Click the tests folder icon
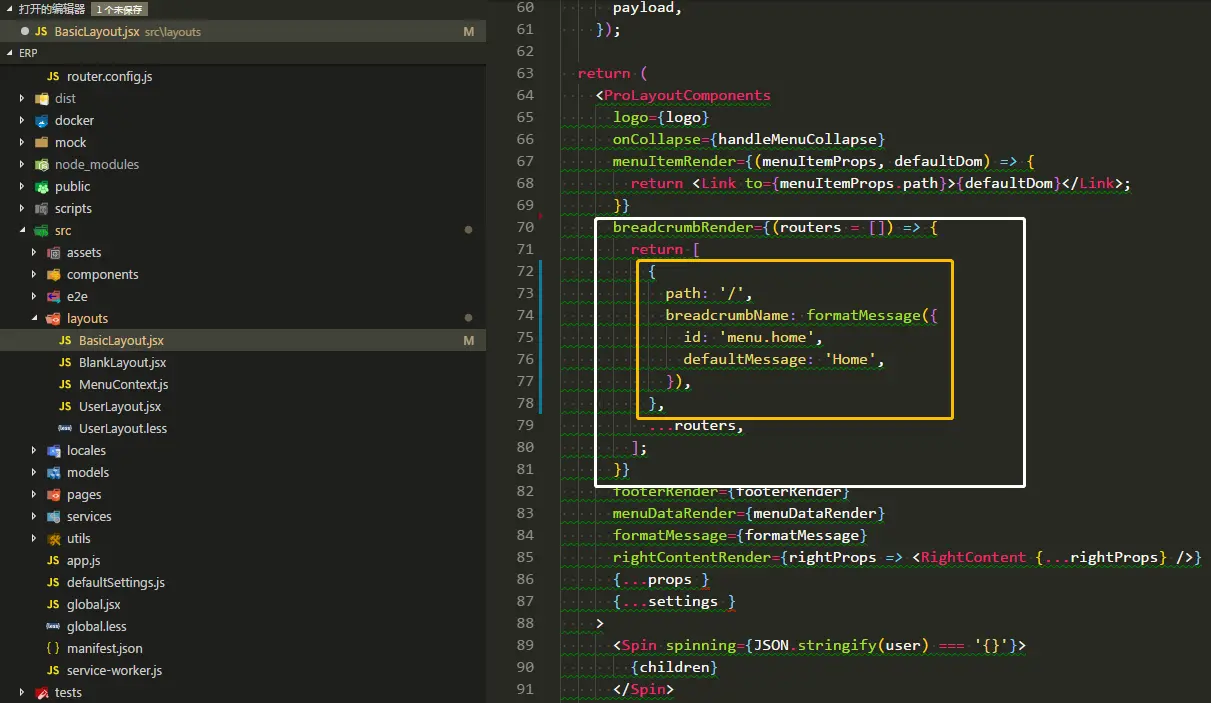Viewport: 1211px width, 703px height. [x=41, y=692]
